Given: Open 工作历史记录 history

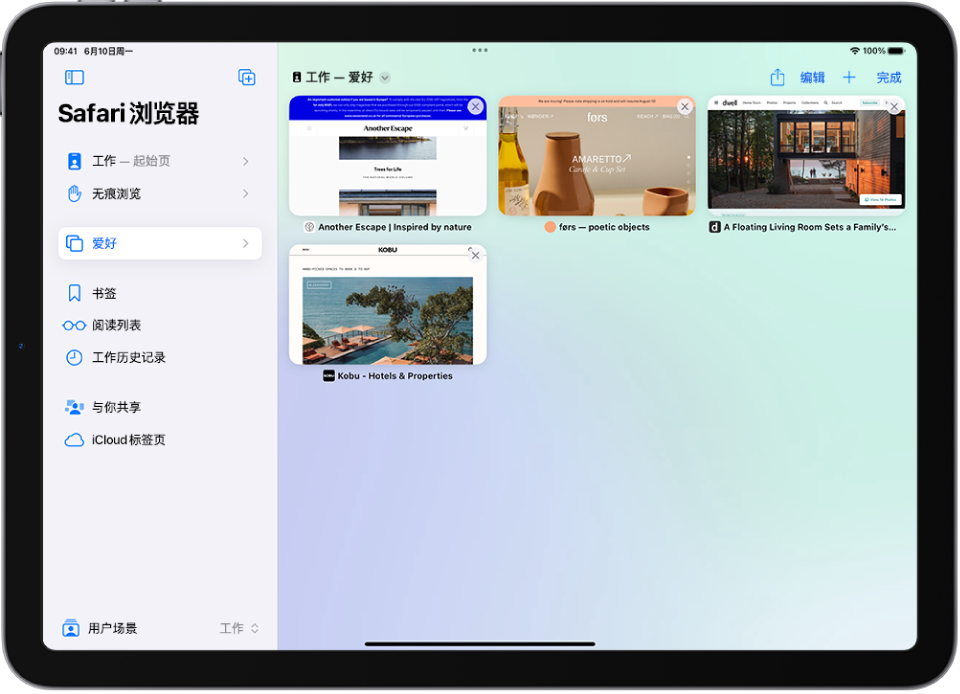Looking at the screenshot, I should click(160, 357).
